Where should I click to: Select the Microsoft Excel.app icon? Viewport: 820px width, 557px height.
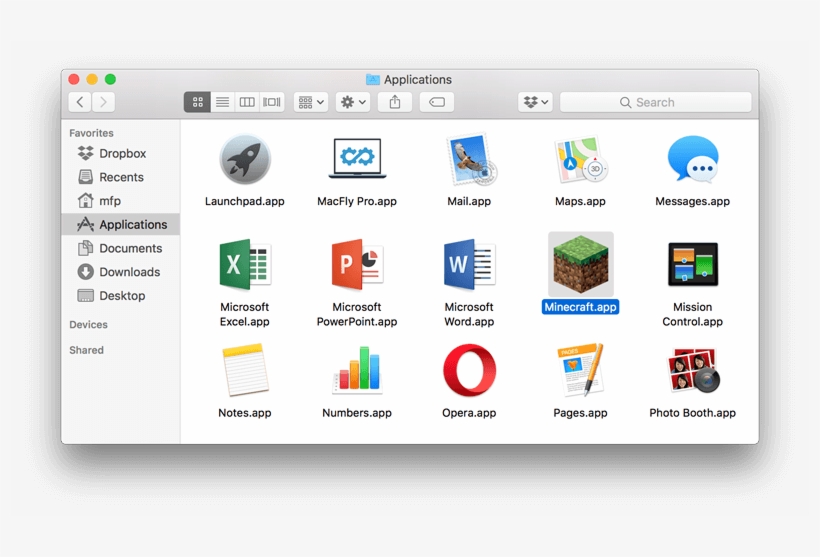(244, 265)
